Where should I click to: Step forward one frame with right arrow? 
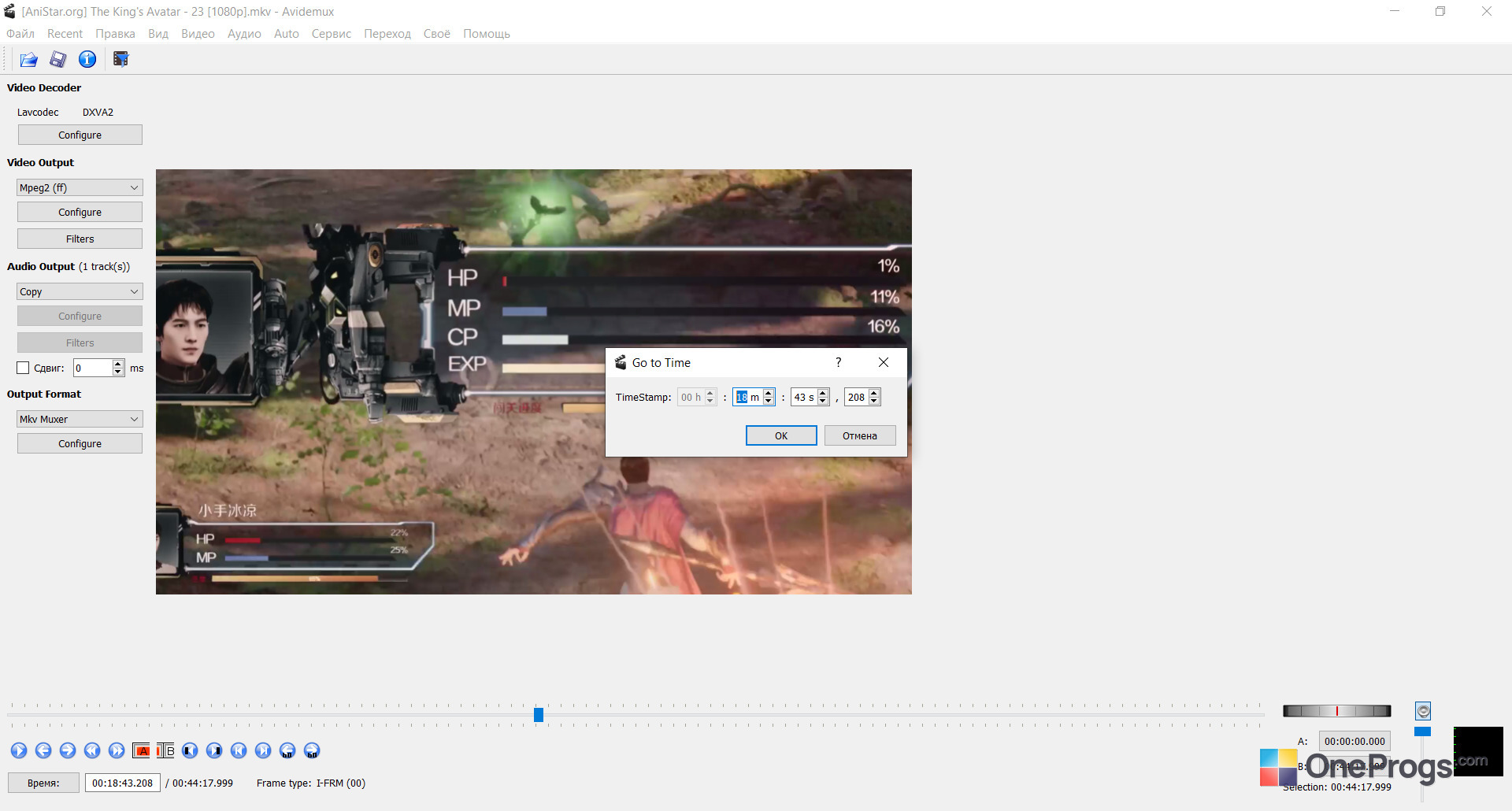68,750
